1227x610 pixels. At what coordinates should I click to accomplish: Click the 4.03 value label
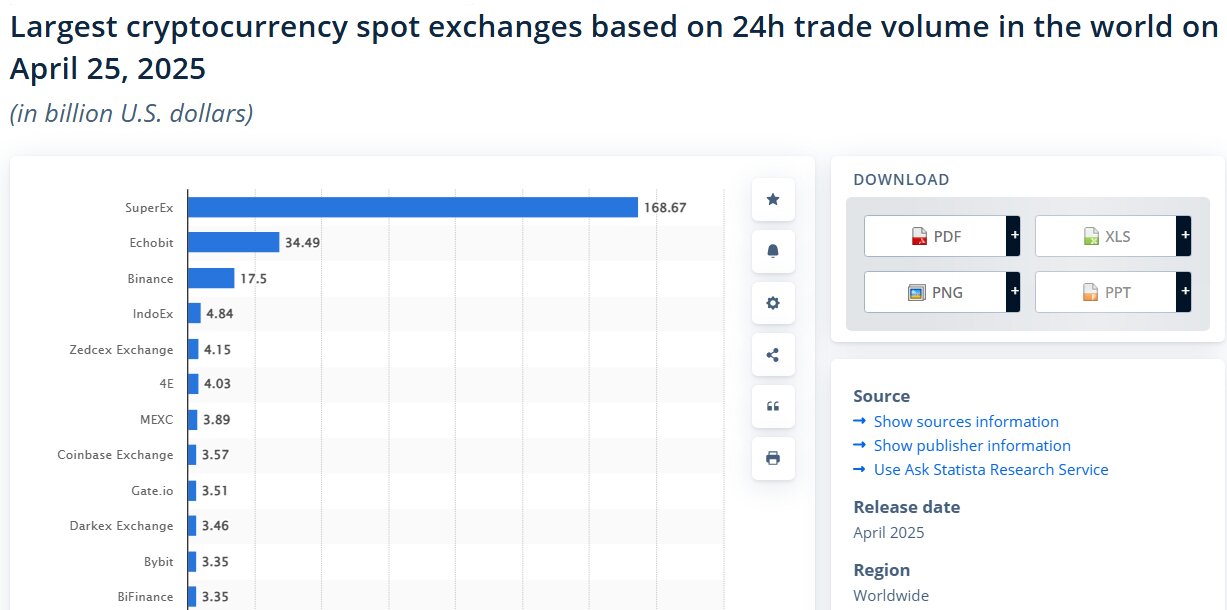218,384
